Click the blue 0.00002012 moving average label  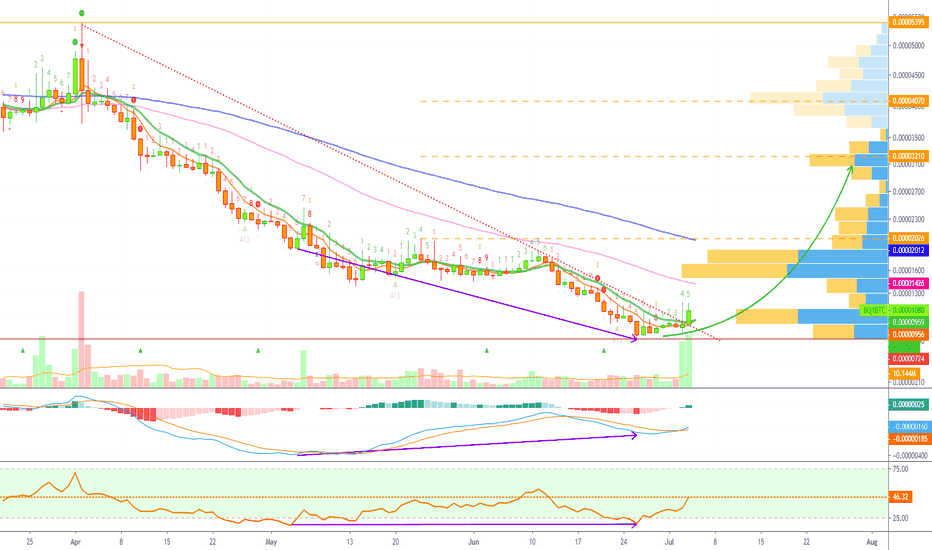(x=909, y=250)
